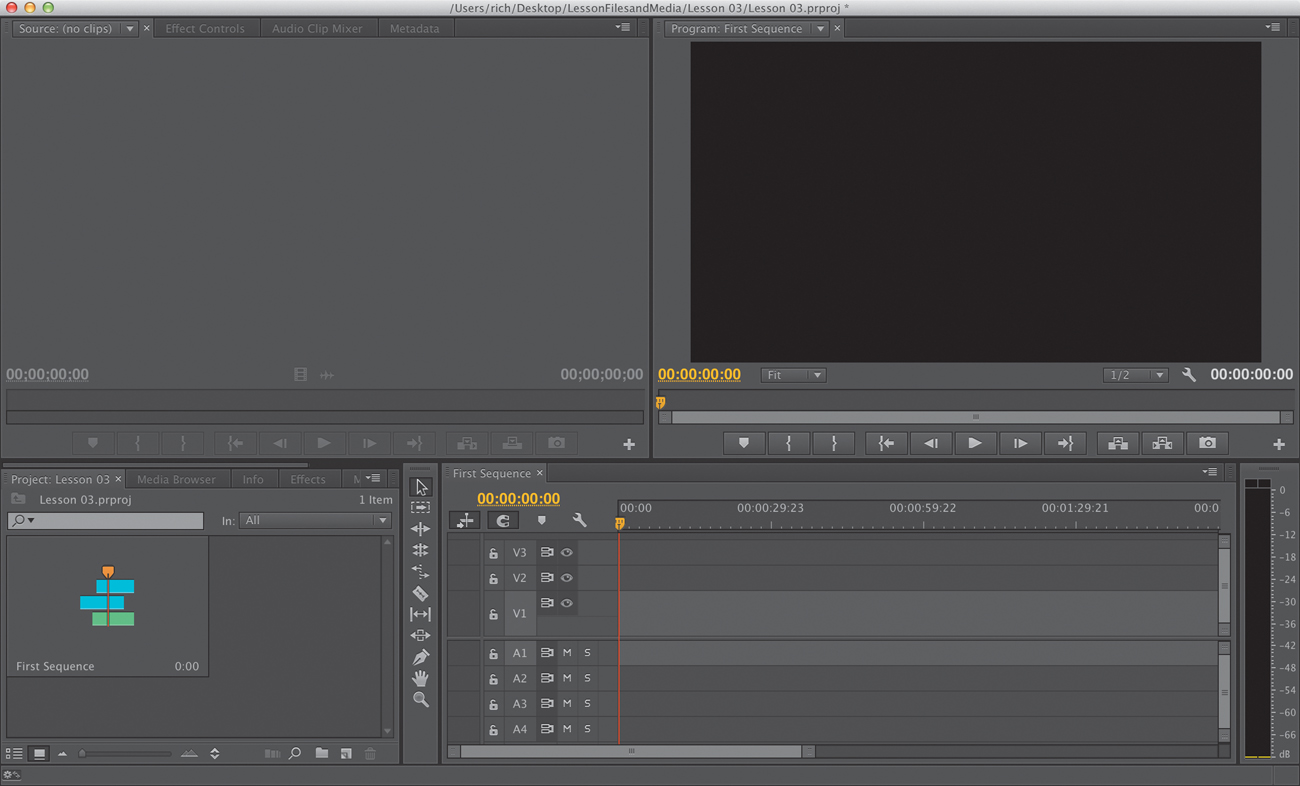1300x786 pixels.
Task: Select the Rate Stretch tool
Action: click(x=421, y=572)
